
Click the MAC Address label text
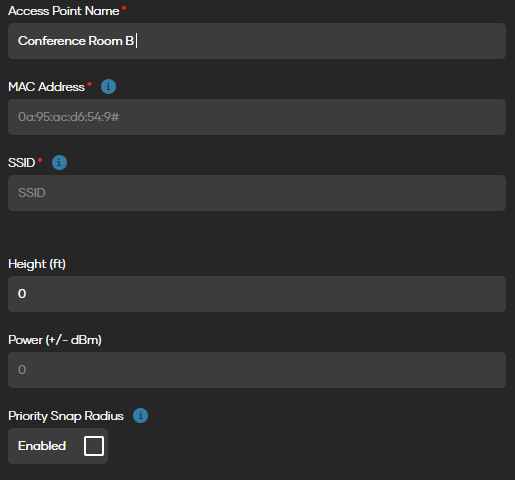(x=46, y=87)
